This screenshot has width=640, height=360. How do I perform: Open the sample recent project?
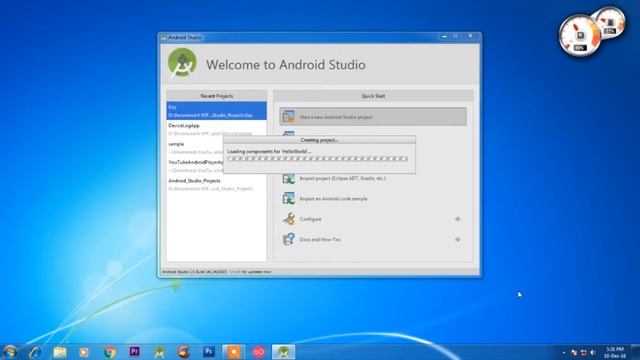point(195,147)
